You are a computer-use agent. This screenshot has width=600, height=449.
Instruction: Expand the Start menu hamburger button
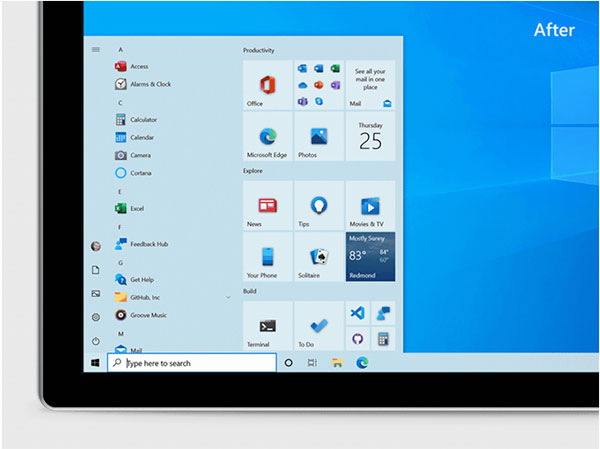[x=96, y=50]
